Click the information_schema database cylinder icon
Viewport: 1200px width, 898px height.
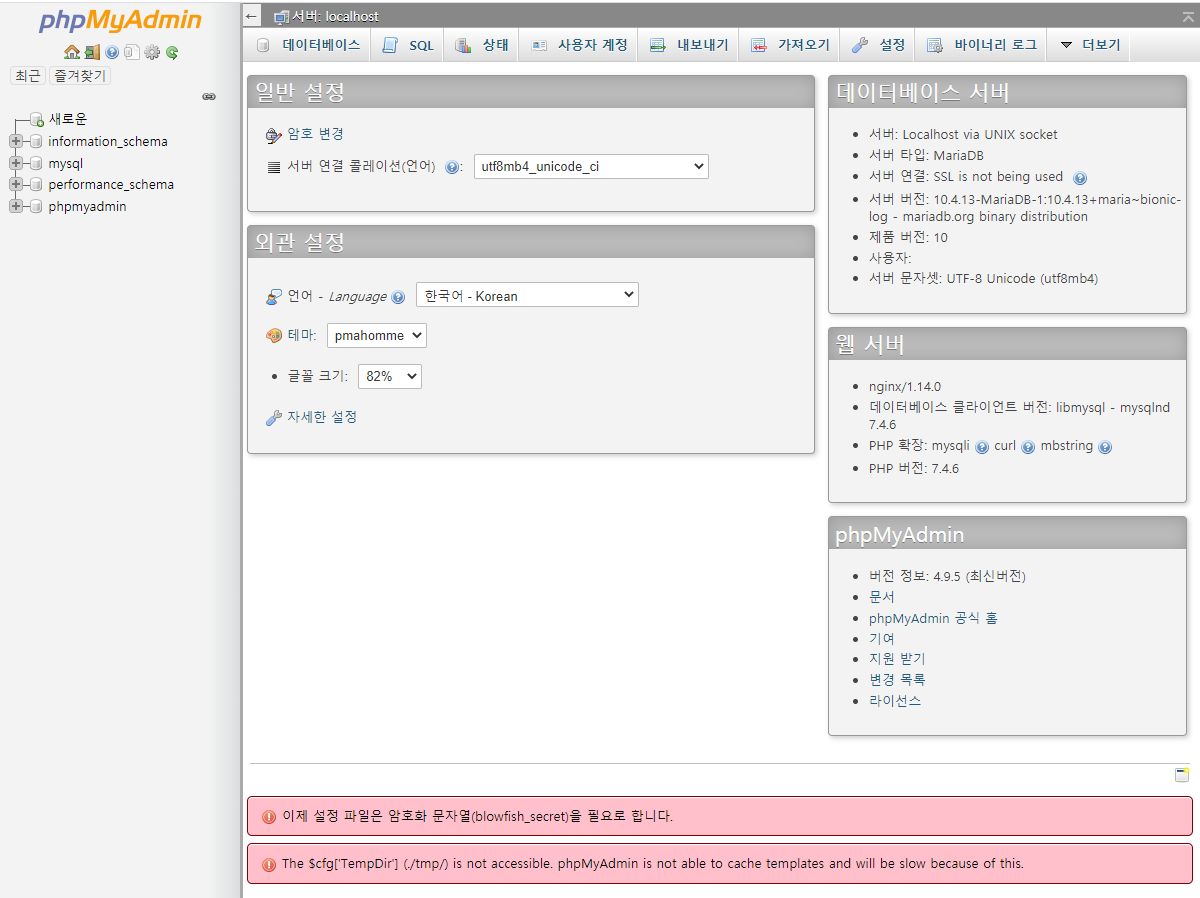click(x=36, y=141)
